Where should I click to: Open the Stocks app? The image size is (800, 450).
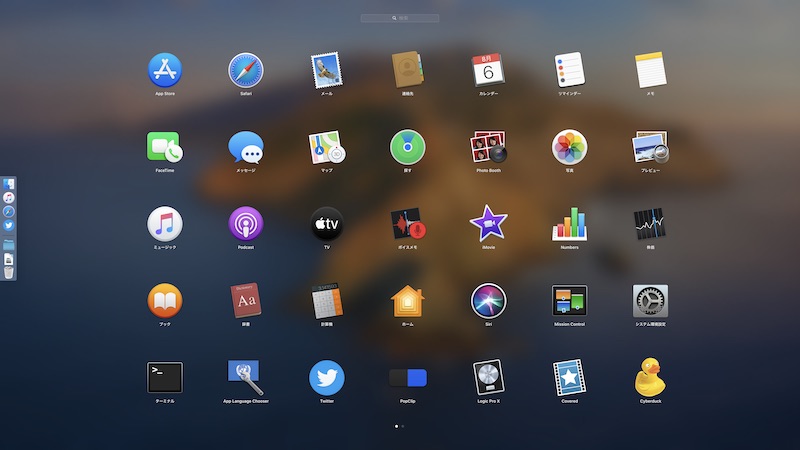coord(651,224)
